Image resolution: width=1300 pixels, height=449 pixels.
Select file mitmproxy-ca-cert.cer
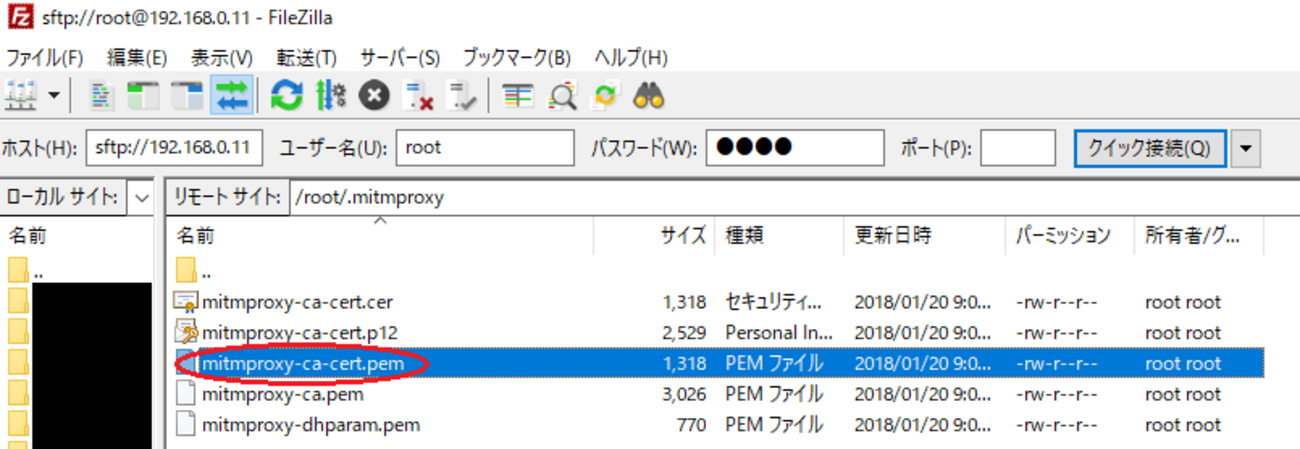pos(297,302)
